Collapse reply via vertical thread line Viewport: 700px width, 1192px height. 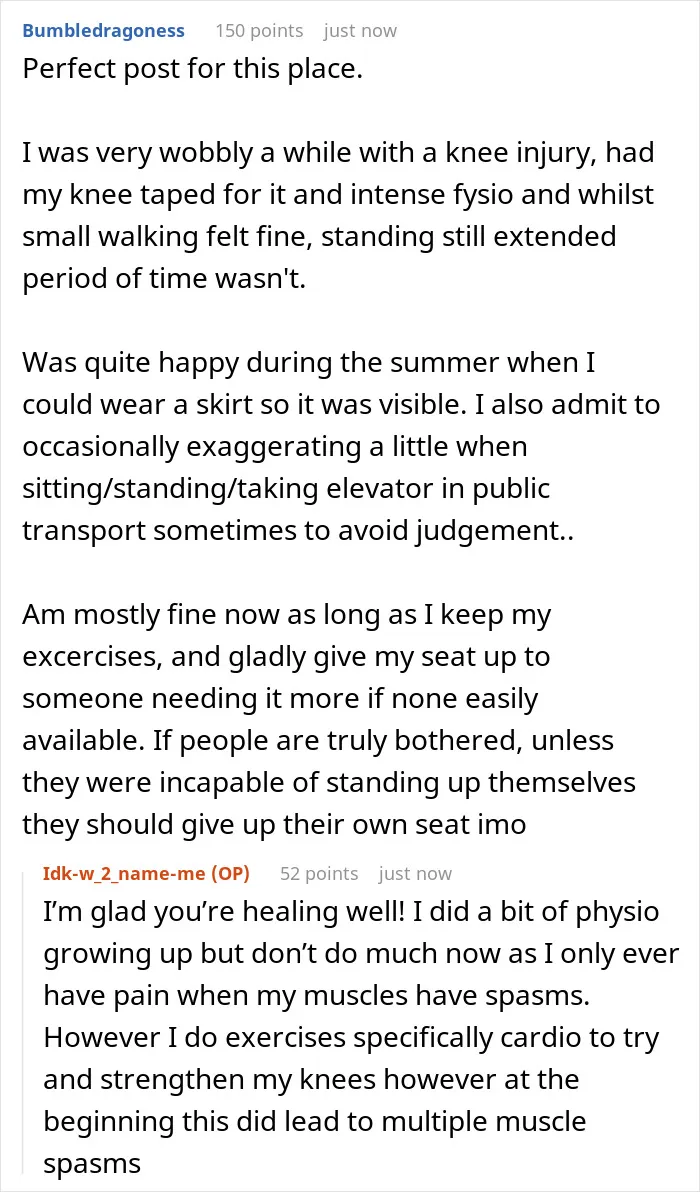[x=26, y=1019]
